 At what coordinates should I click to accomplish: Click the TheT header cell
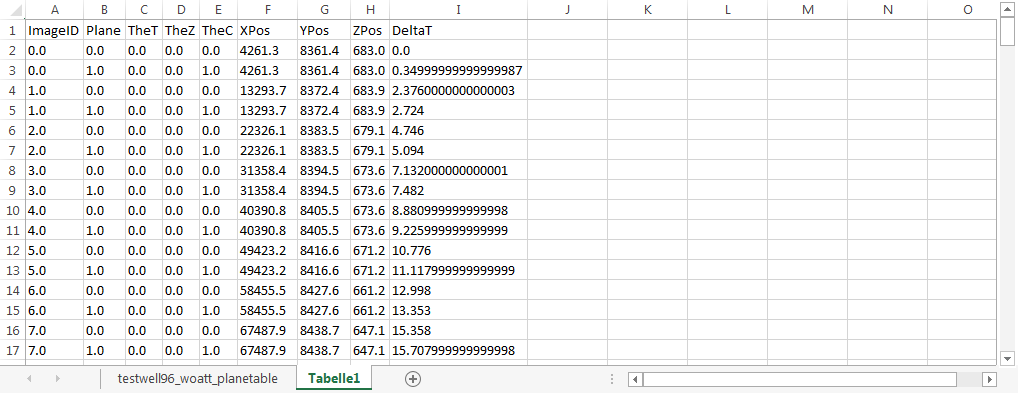[143, 31]
